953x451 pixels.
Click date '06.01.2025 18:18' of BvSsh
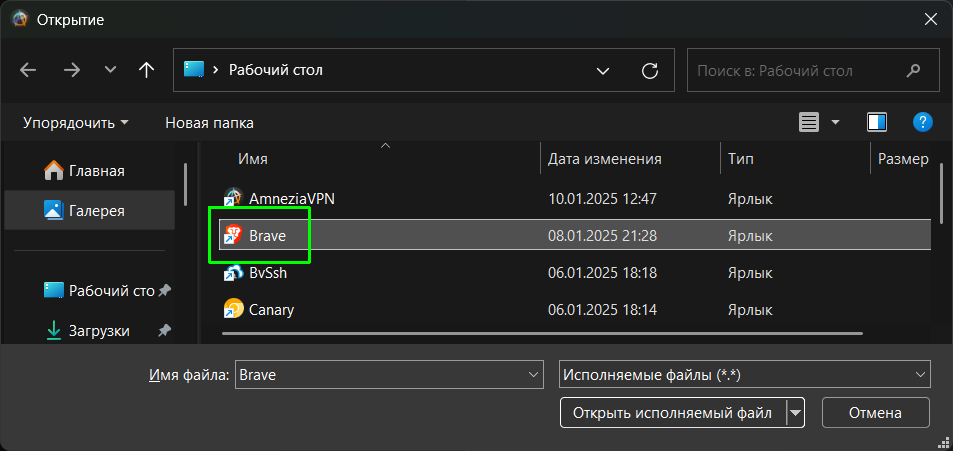(602, 273)
